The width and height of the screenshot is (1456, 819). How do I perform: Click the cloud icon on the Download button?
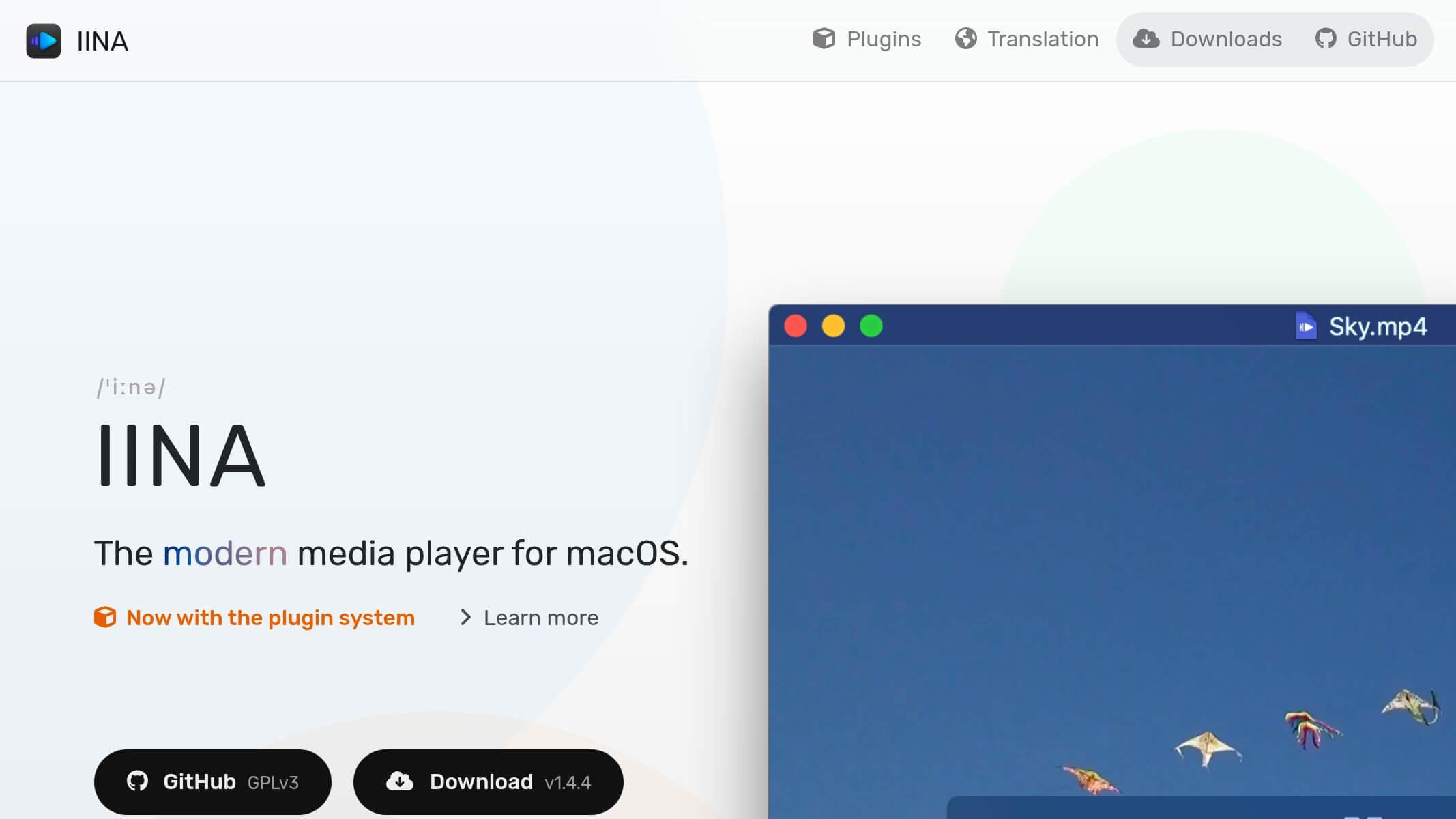400,781
